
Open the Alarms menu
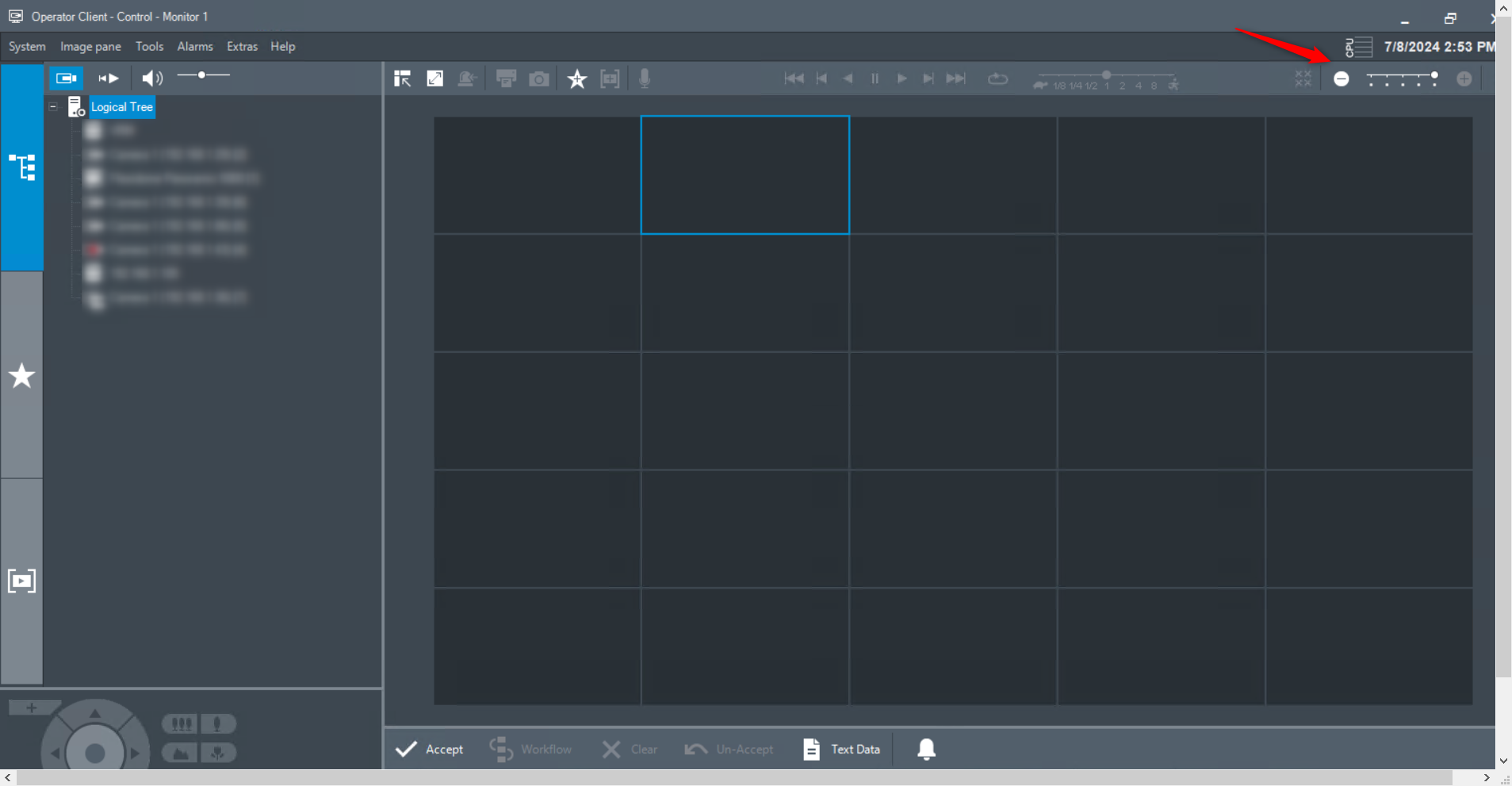click(194, 47)
